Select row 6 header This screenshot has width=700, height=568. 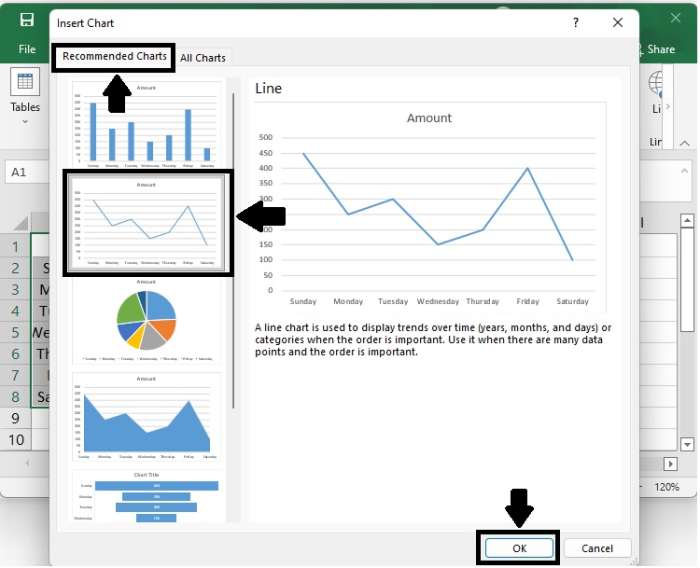point(16,354)
